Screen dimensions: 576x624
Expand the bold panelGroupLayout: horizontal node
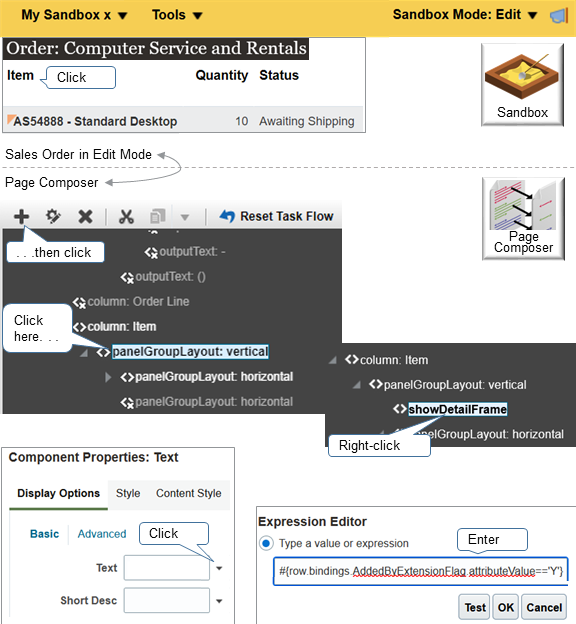click(108, 377)
